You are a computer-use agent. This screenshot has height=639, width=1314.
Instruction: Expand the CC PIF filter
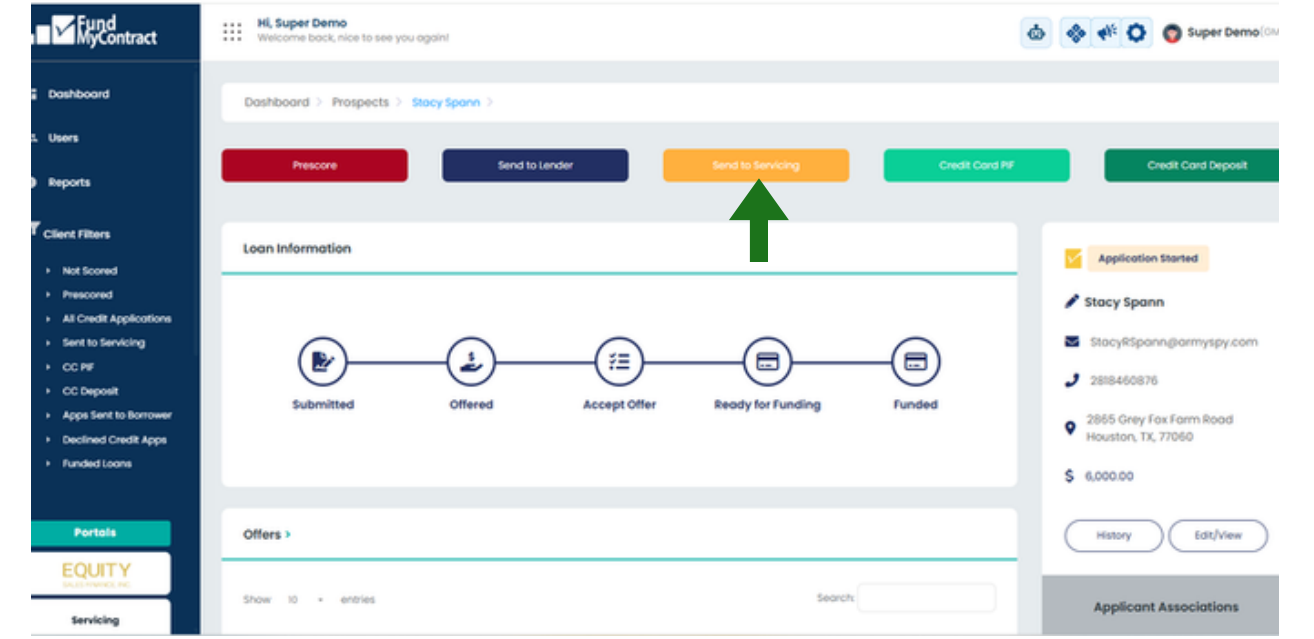77,367
